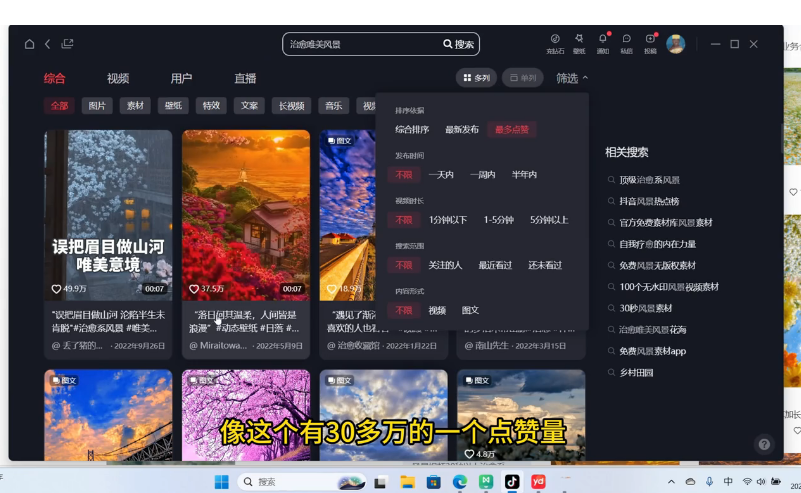Open related search 顶级治愈系风景
801x493 pixels.
point(649,180)
